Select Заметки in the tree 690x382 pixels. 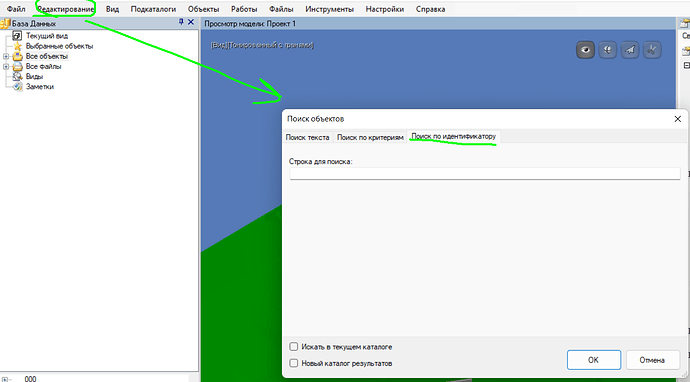[x=40, y=87]
